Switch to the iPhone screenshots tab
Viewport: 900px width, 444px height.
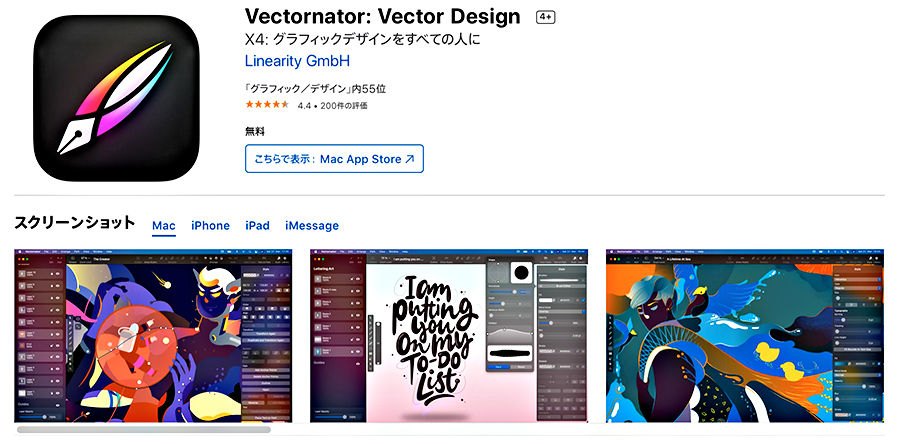tap(210, 225)
